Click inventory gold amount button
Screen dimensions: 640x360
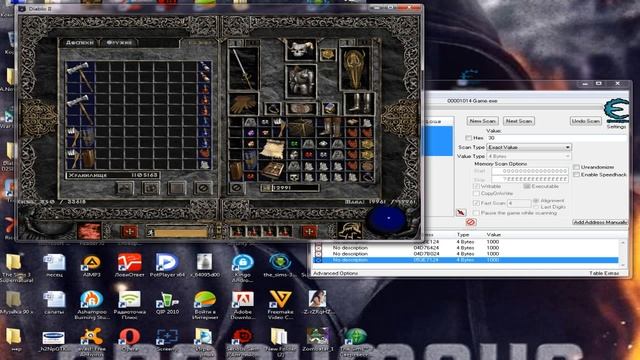pyautogui.click(x=266, y=188)
